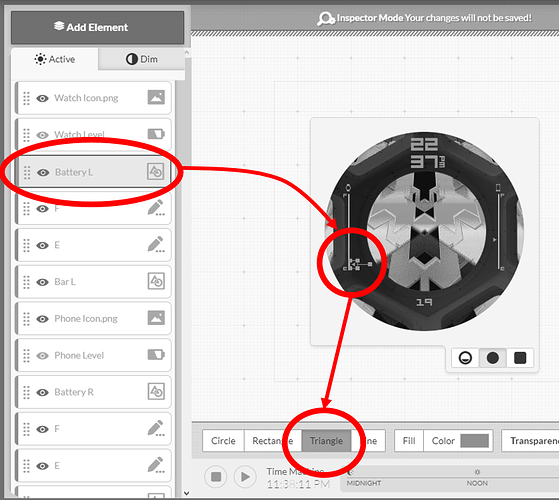The width and height of the screenshot is (559, 500).
Task: Switch to the Dim tab
Action: [142, 59]
